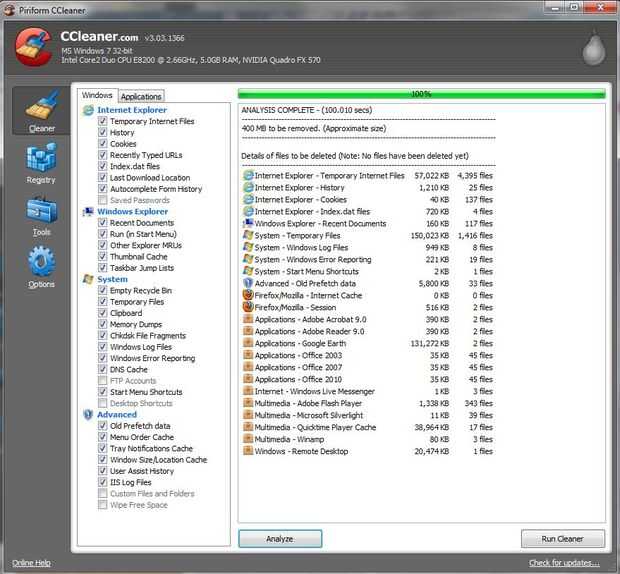The height and width of the screenshot is (574, 620).
Task: Click IE icon in Internet Explorer - Cookies result
Action: (x=248, y=199)
